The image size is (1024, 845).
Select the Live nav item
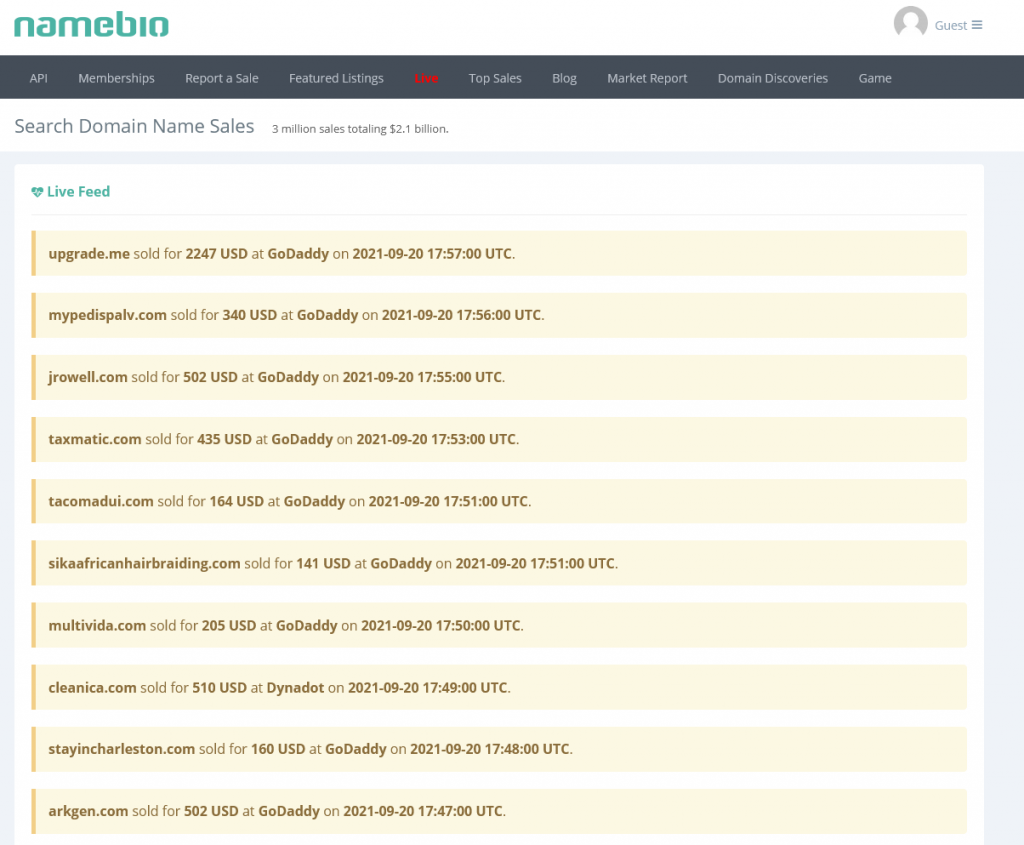(x=426, y=78)
